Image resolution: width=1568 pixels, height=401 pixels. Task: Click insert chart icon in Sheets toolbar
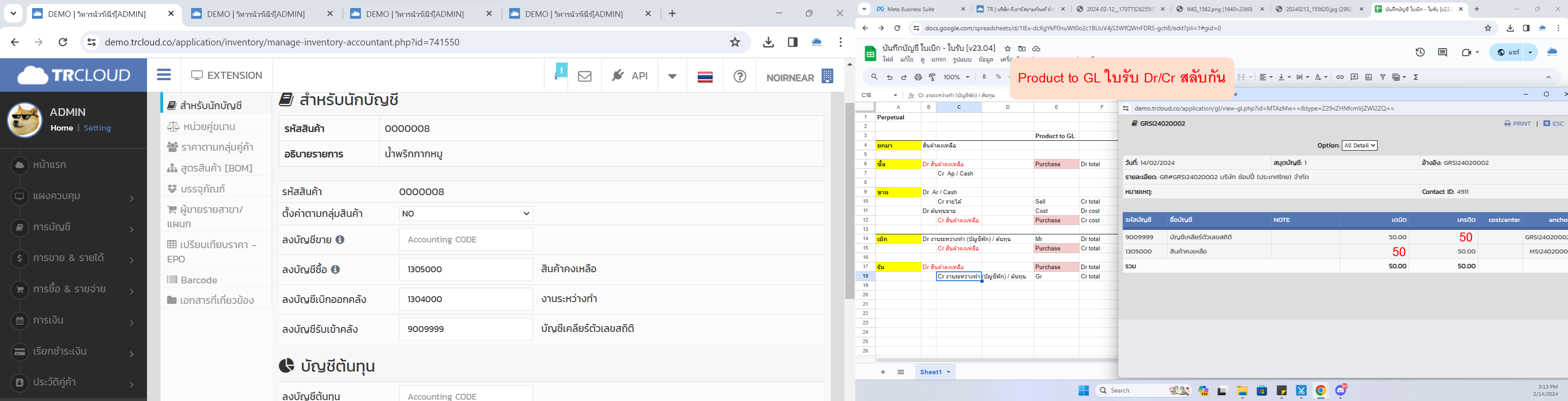pyautogui.click(x=1368, y=77)
